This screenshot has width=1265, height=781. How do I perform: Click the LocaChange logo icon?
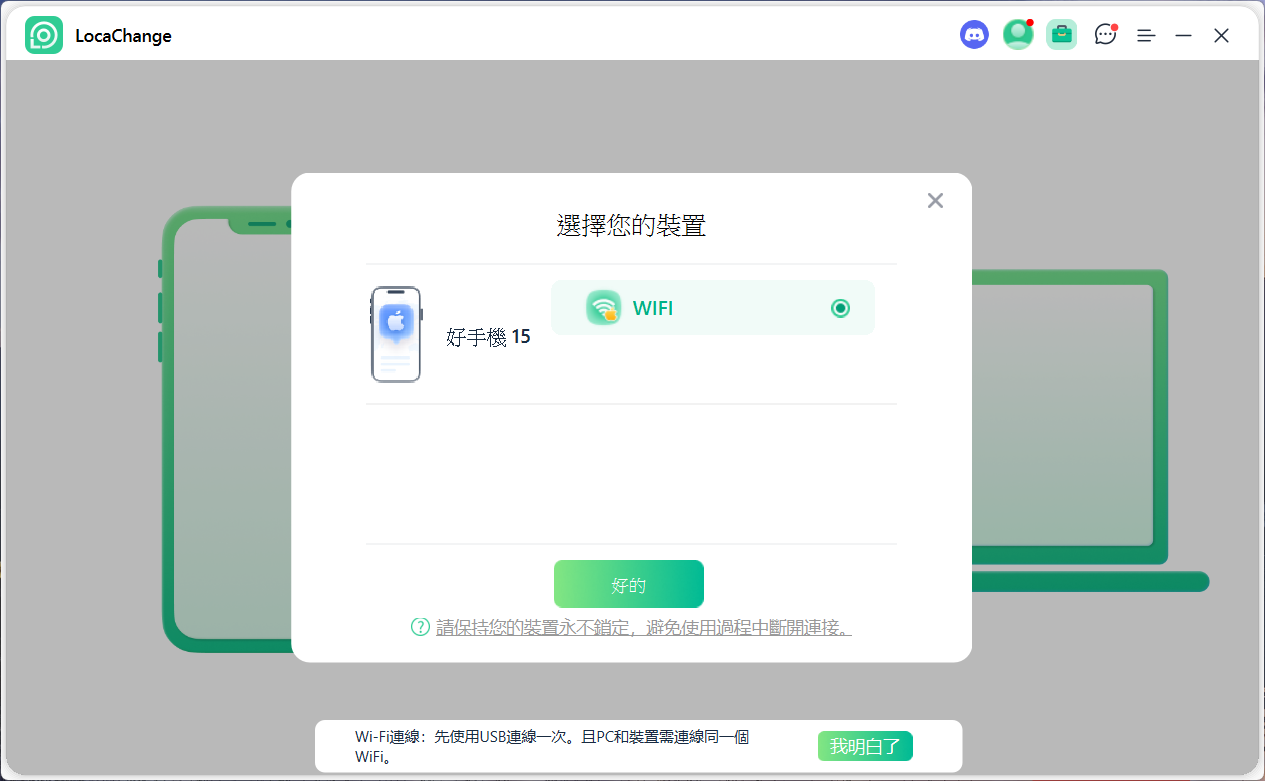coord(44,35)
